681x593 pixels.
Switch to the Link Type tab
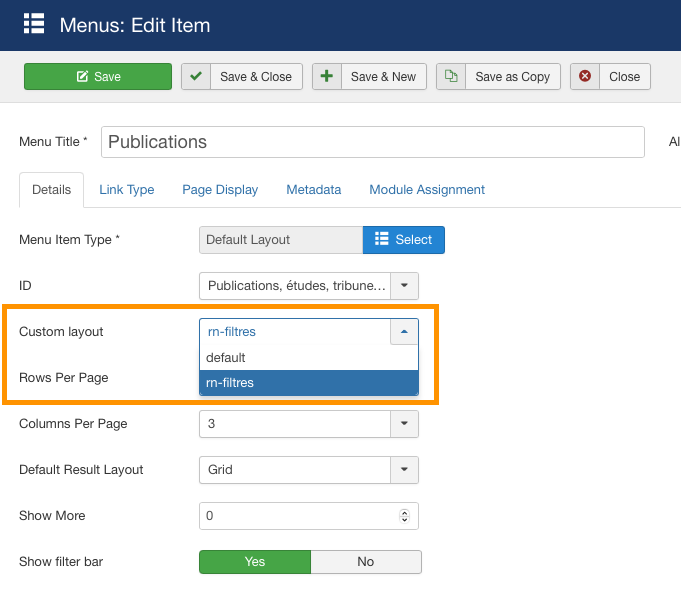[126, 189]
